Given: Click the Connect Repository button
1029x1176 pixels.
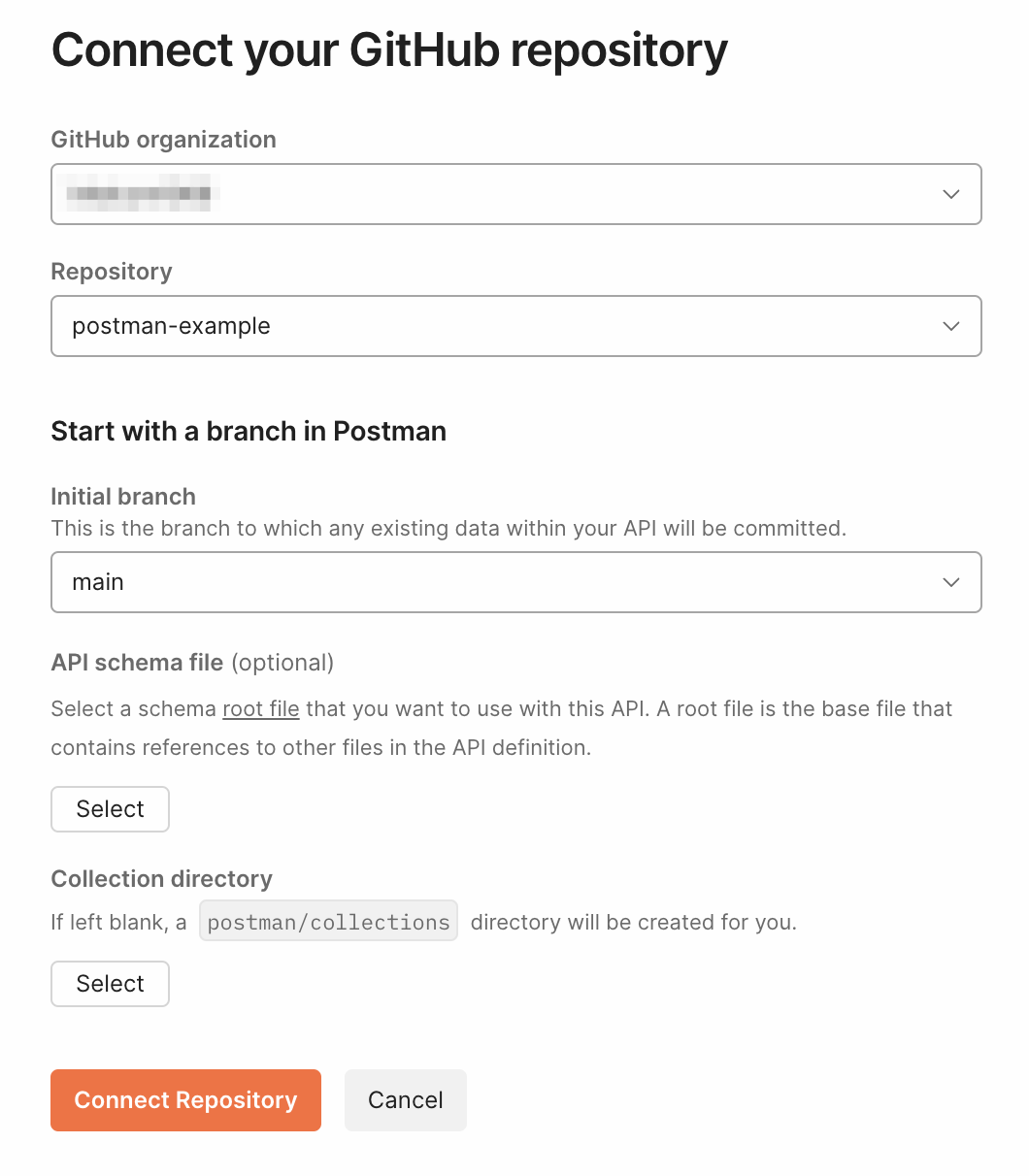Looking at the screenshot, I should 185,1100.
